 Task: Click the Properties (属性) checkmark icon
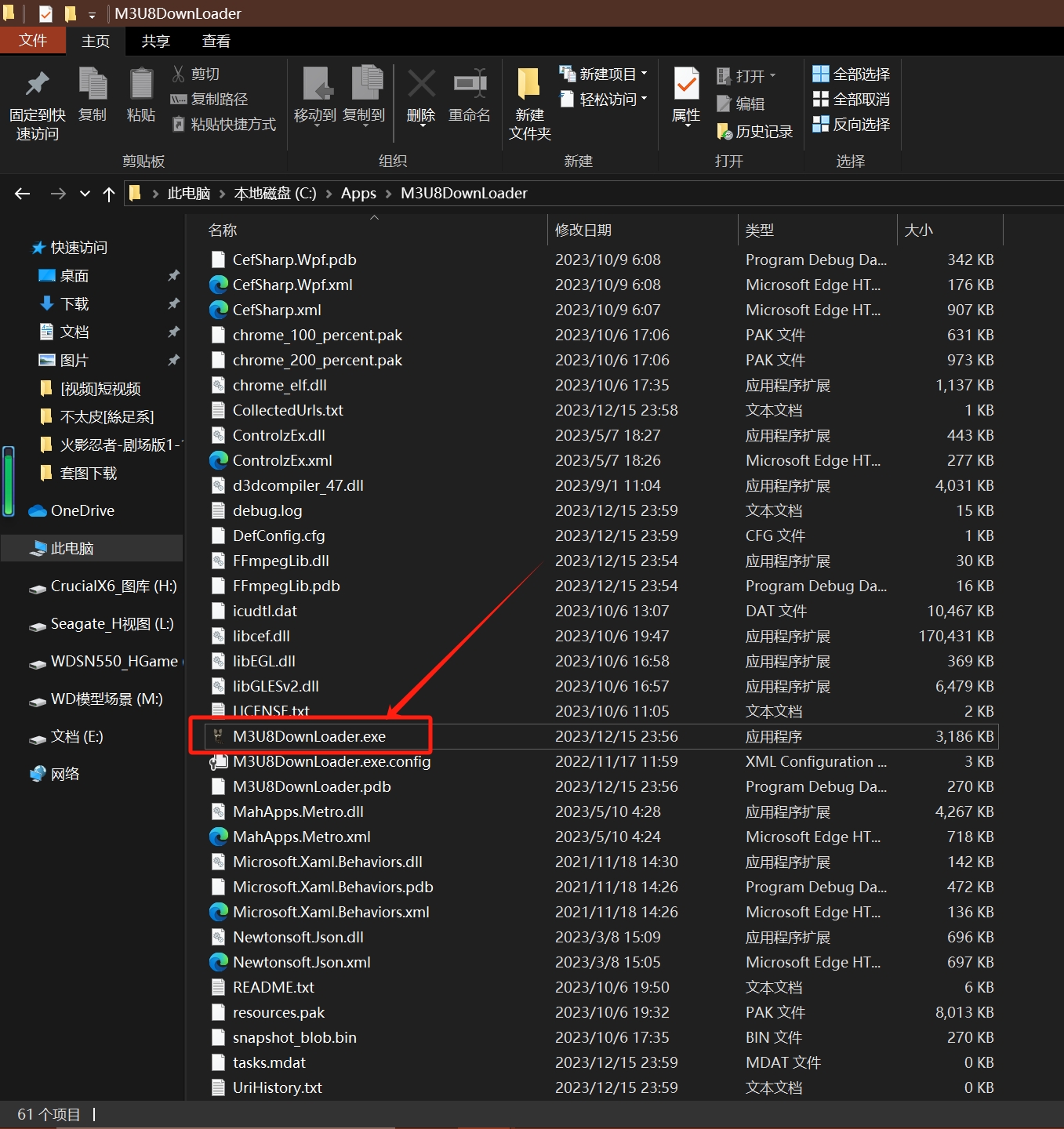(x=686, y=84)
